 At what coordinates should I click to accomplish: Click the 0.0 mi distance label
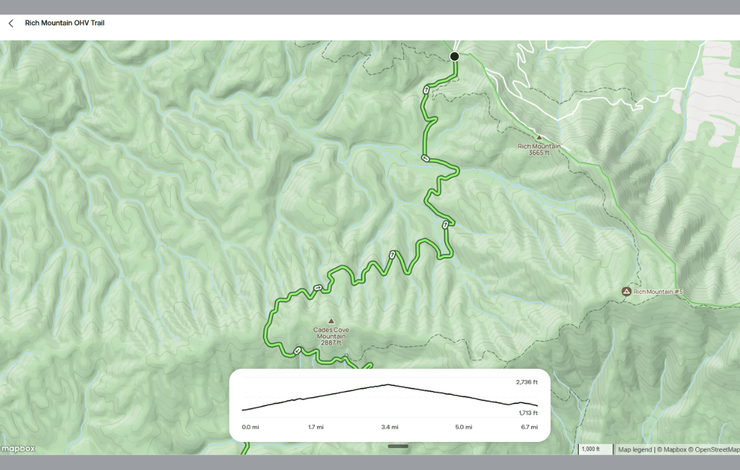point(250,427)
